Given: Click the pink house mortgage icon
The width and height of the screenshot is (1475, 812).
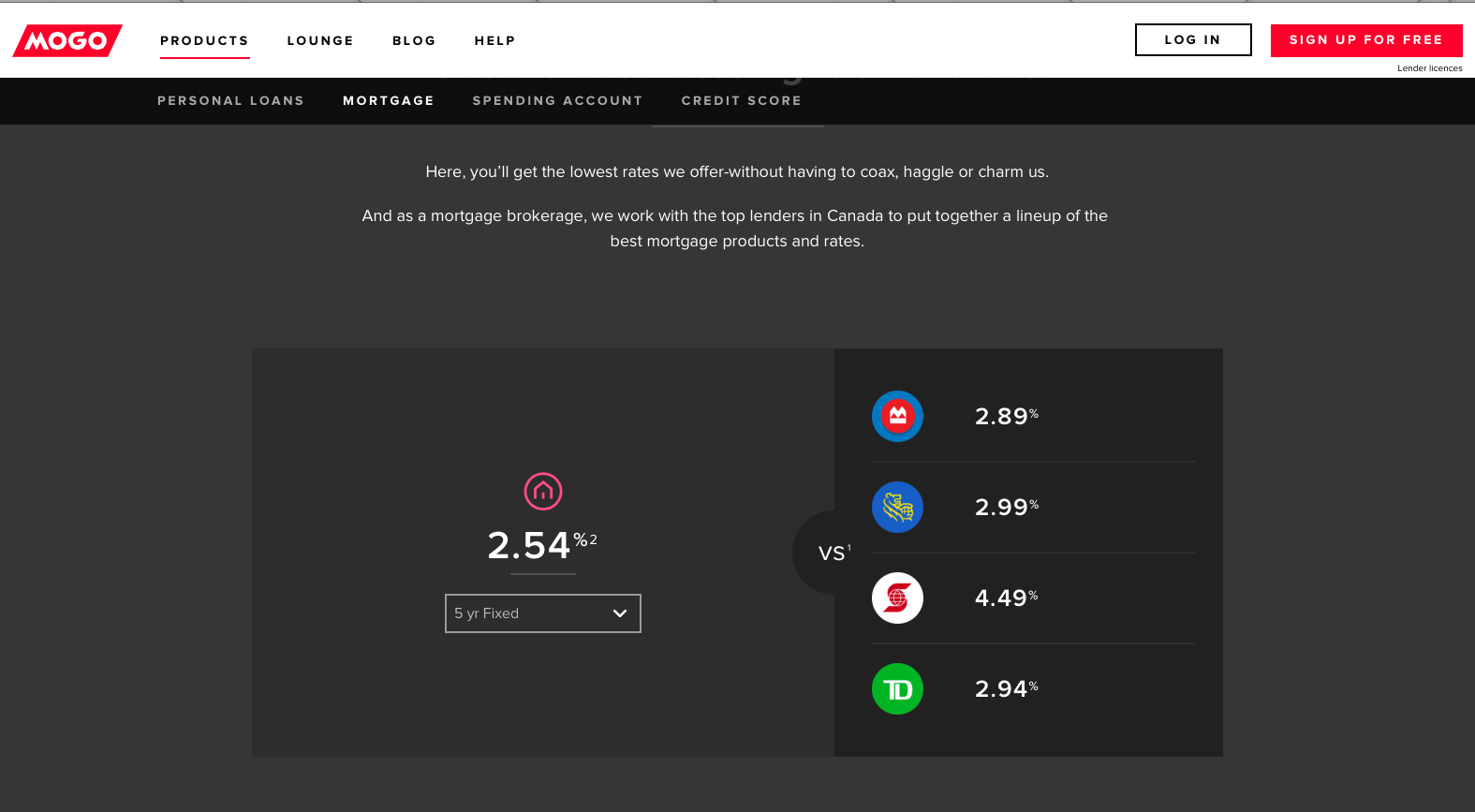Looking at the screenshot, I should [x=543, y=491].
